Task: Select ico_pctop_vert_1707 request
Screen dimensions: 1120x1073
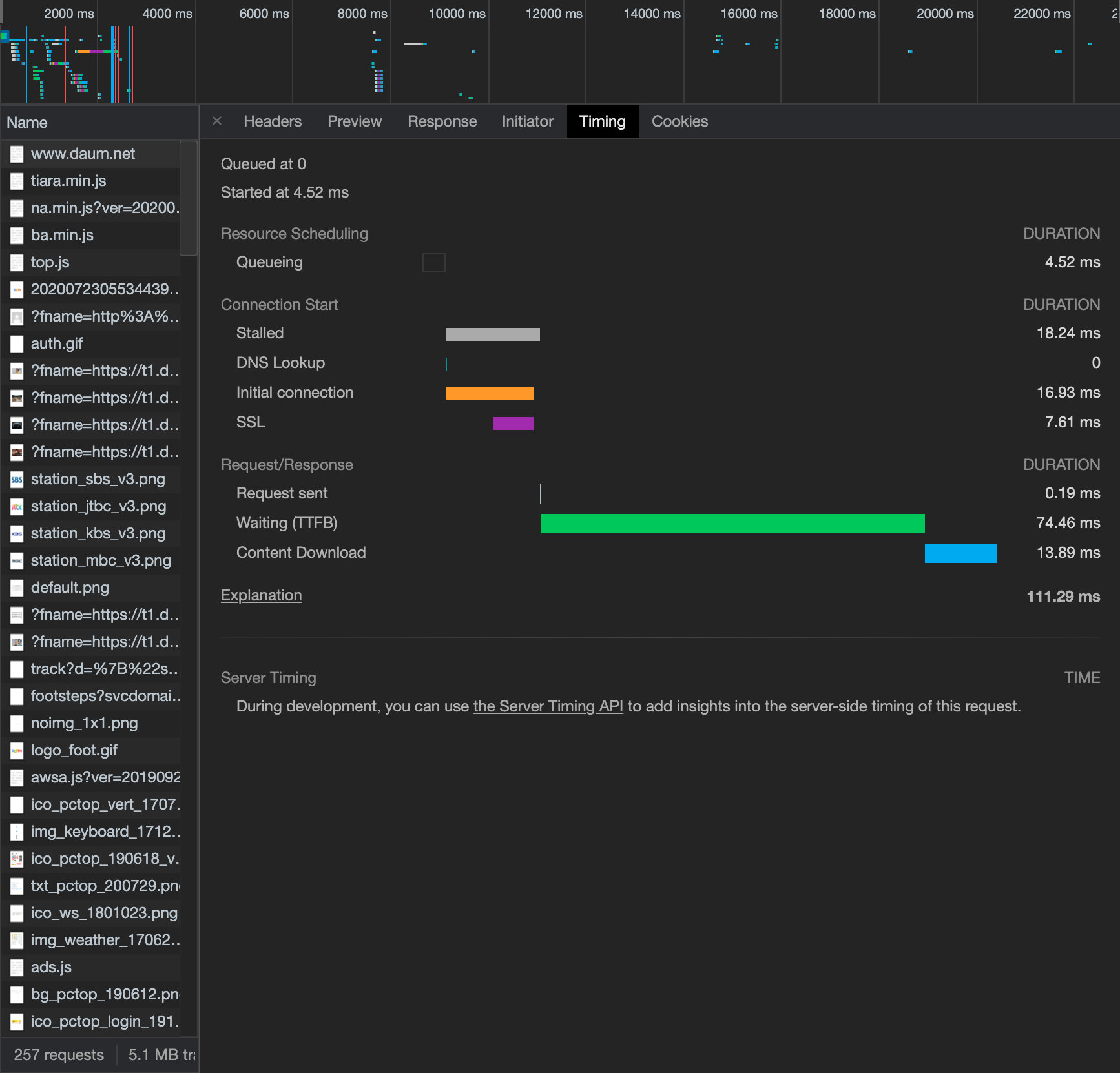Action: tap(90, 804)
